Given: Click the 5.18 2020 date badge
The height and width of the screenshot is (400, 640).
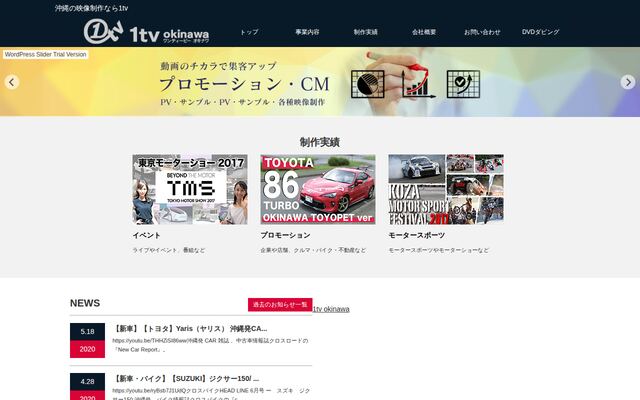Looking at the screenshot, I should click(87, 340).
